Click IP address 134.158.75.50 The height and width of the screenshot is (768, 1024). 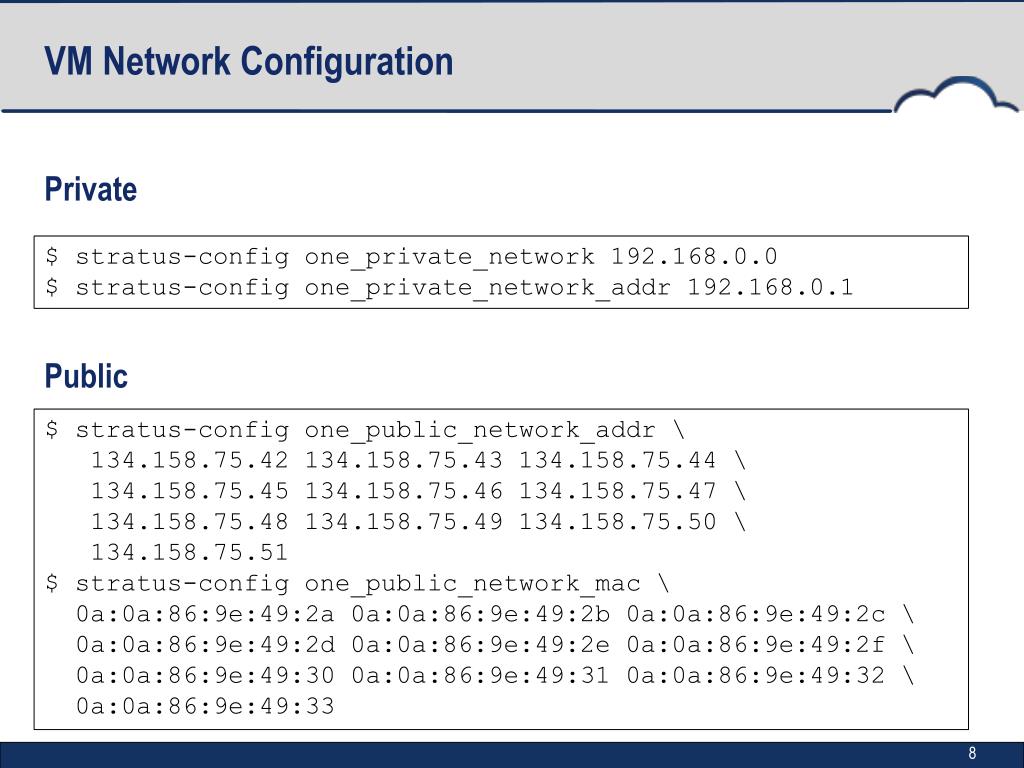pos(618,521)
